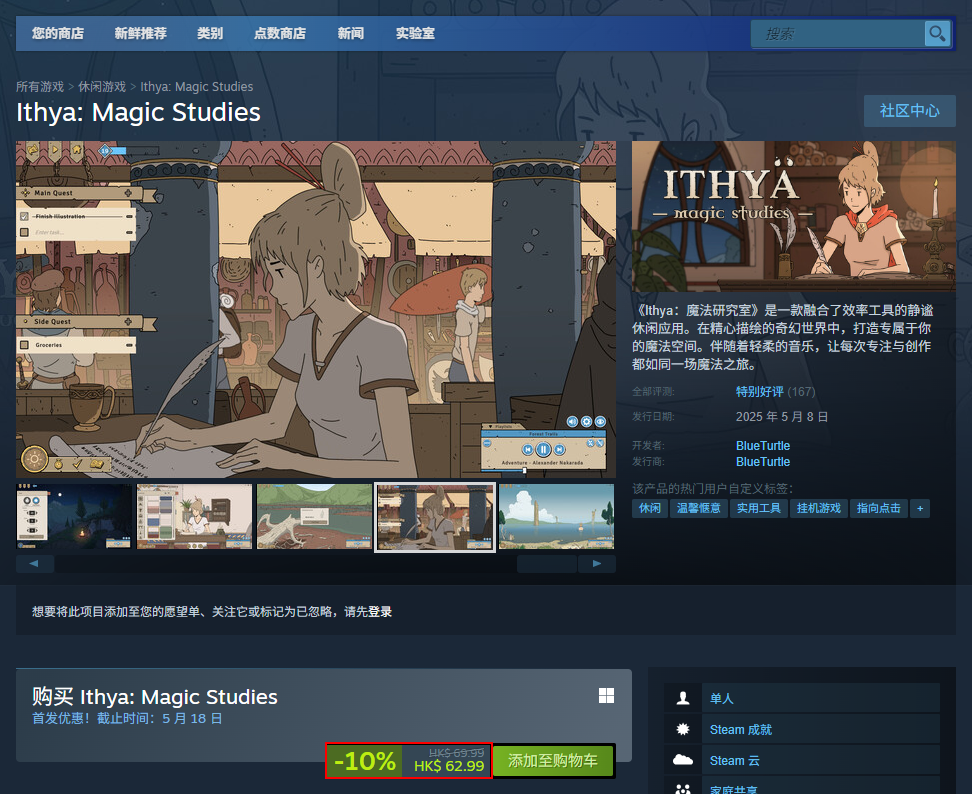Select the highlighted market writing thumbnail
Screen dimensions: 972x794
tap(435, 516)
